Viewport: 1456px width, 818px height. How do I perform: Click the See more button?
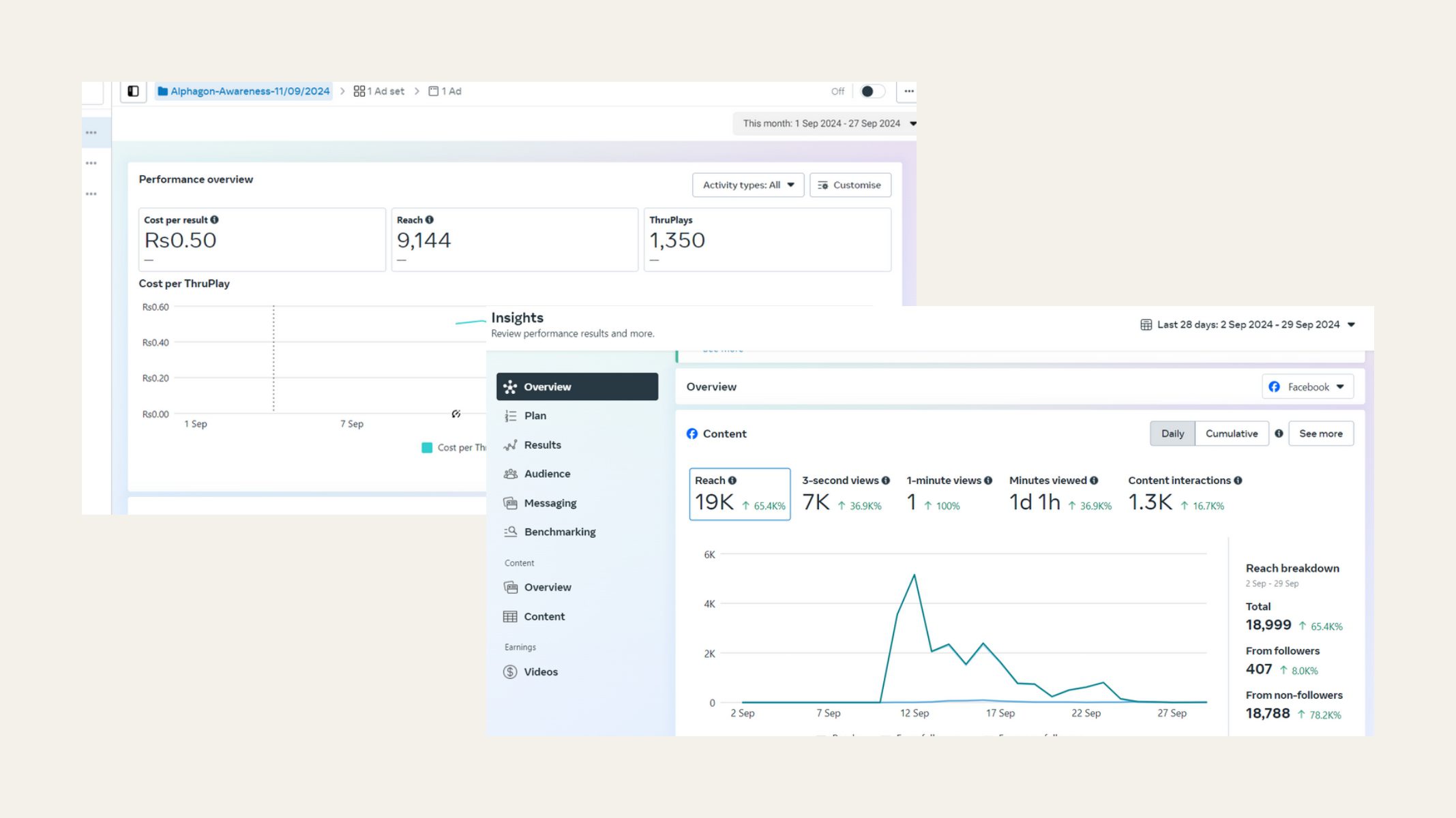(1320, 434)
